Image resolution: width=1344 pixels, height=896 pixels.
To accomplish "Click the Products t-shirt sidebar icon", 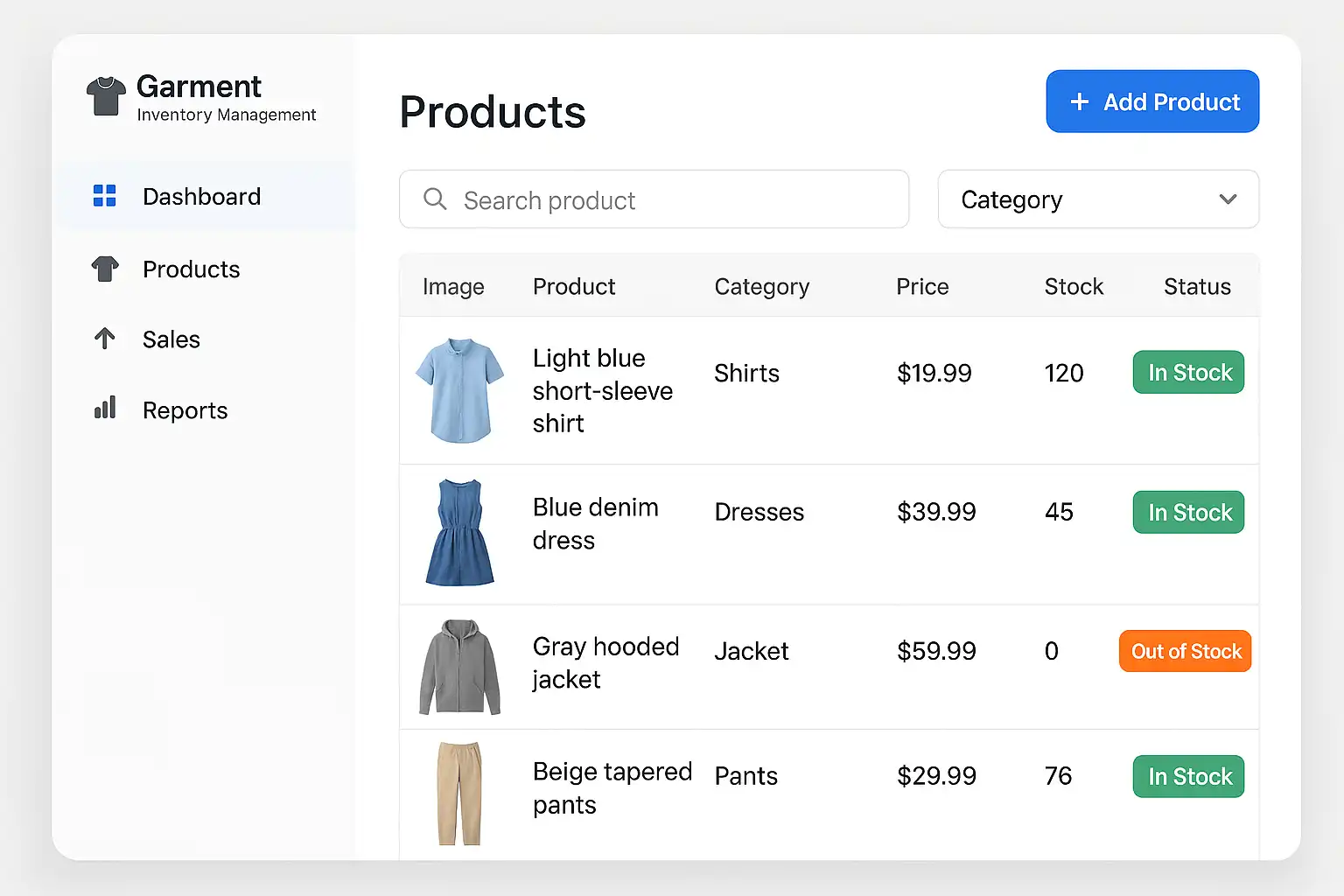I will point(105,269).
